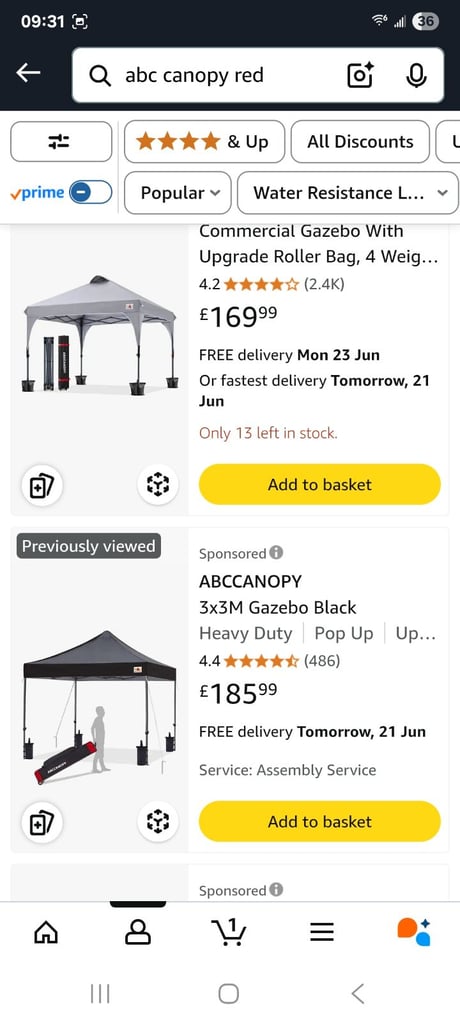Viewport: 460px width, 1024px height.
Task: Go to the Home tab in bottom bar
Action: (x=46, y=932)
